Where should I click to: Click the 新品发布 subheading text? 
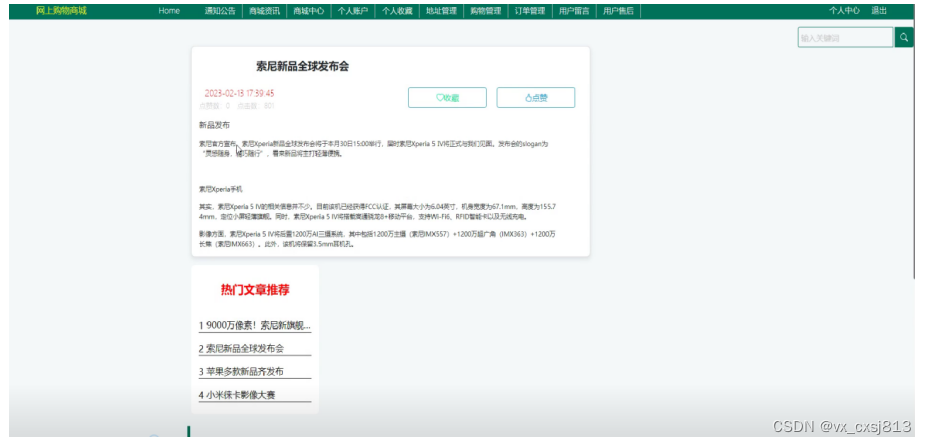coord(214,125)
